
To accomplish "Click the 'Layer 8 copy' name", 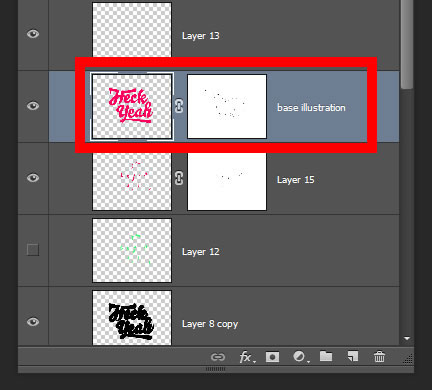I will point(210,324).
